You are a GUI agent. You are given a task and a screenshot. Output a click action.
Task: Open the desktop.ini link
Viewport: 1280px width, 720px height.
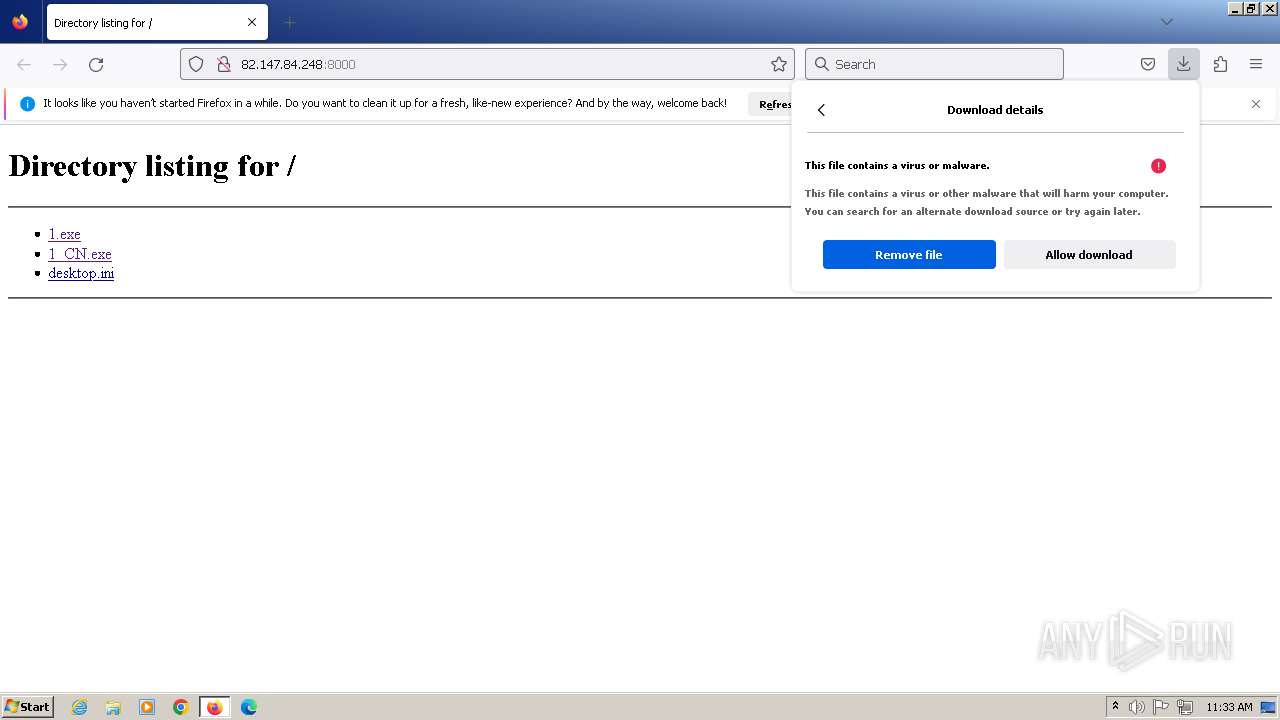(x=81, y=273)
